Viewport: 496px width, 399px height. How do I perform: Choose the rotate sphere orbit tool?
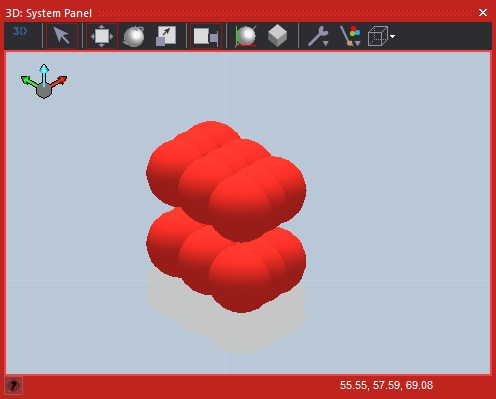[x=134, y=36]
